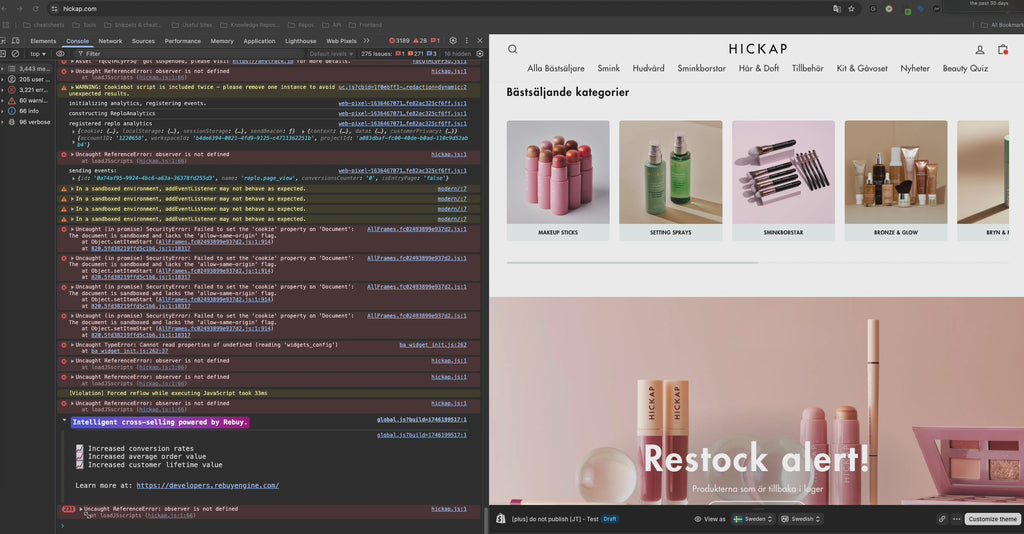The width and height of the screenshot is (1024, 534).
Task: Click the 'Customize theme' button
Action: (993, 519)
